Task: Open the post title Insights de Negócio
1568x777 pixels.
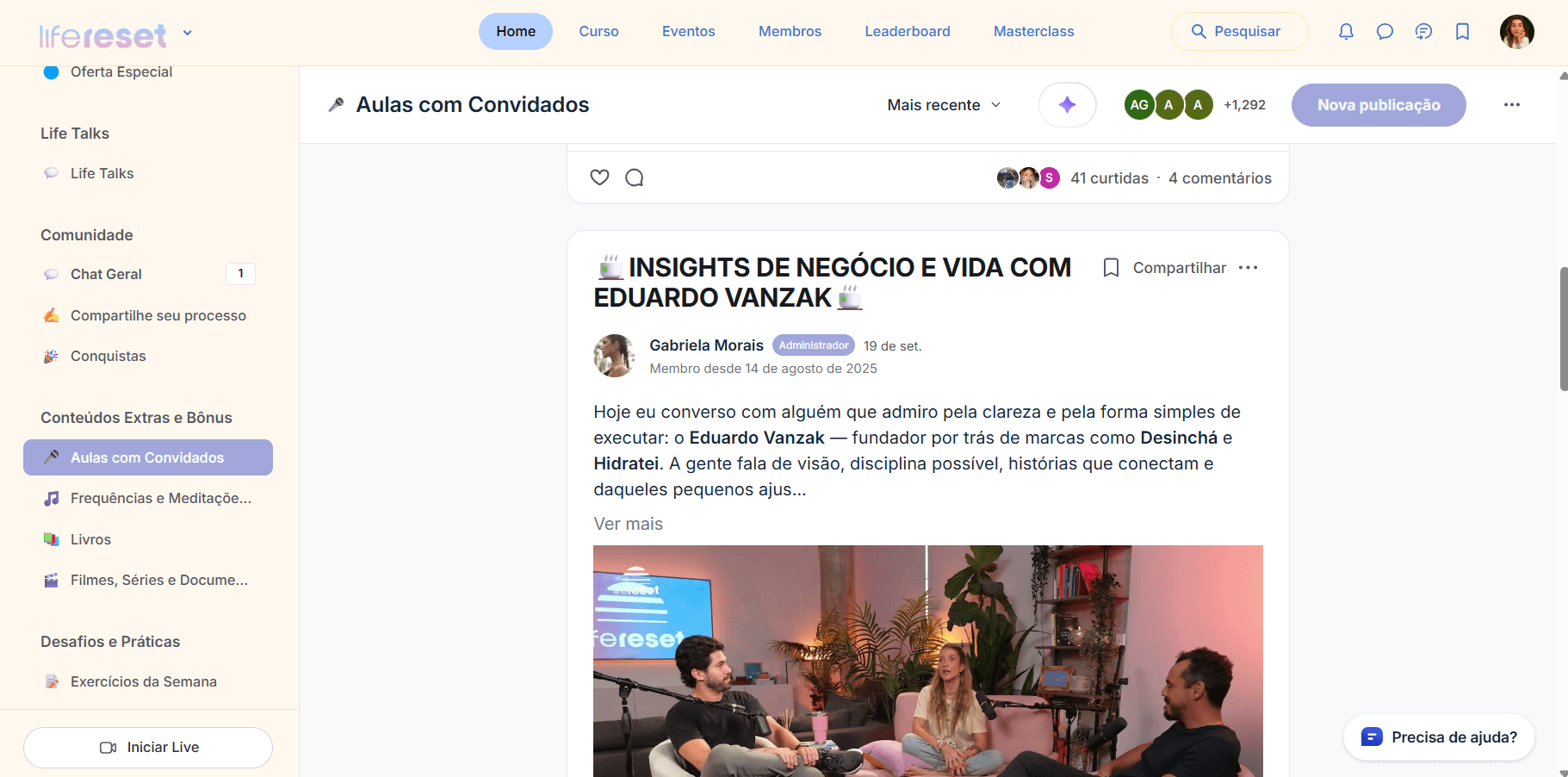Action: [833, 283]
